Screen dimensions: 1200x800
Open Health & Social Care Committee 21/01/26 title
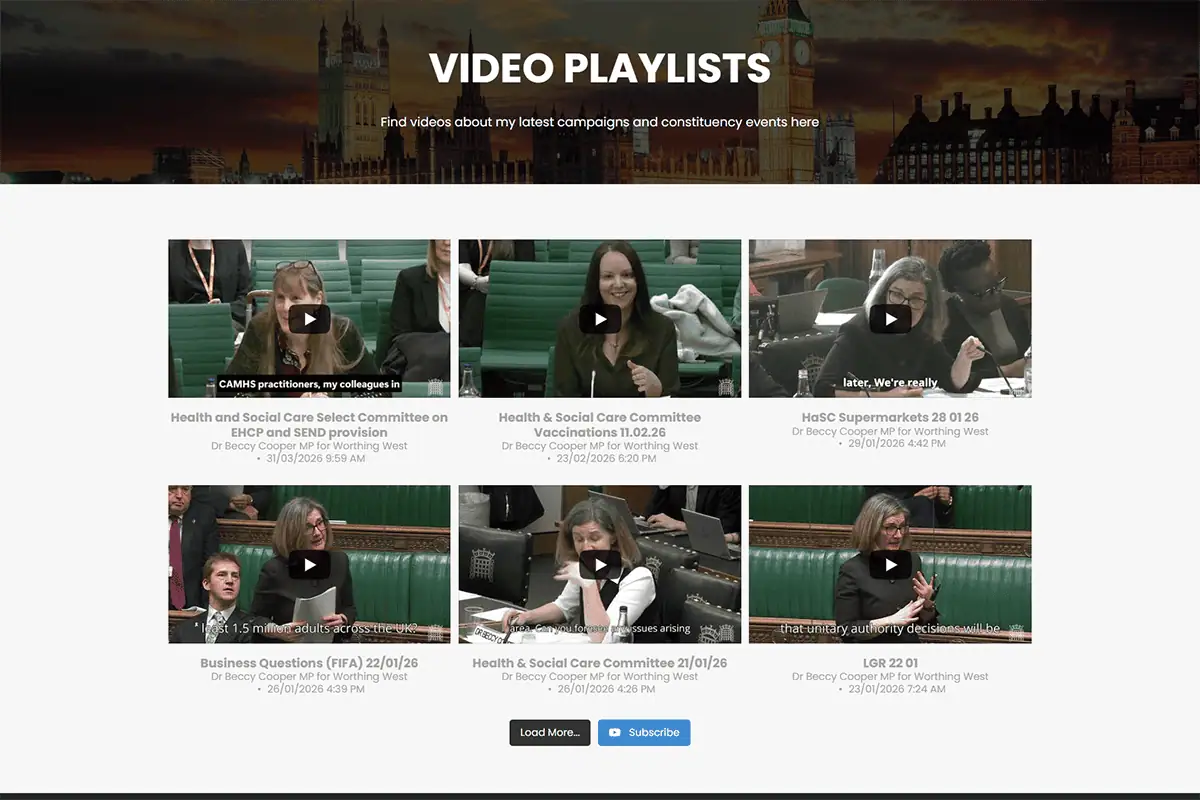point(600,663)
